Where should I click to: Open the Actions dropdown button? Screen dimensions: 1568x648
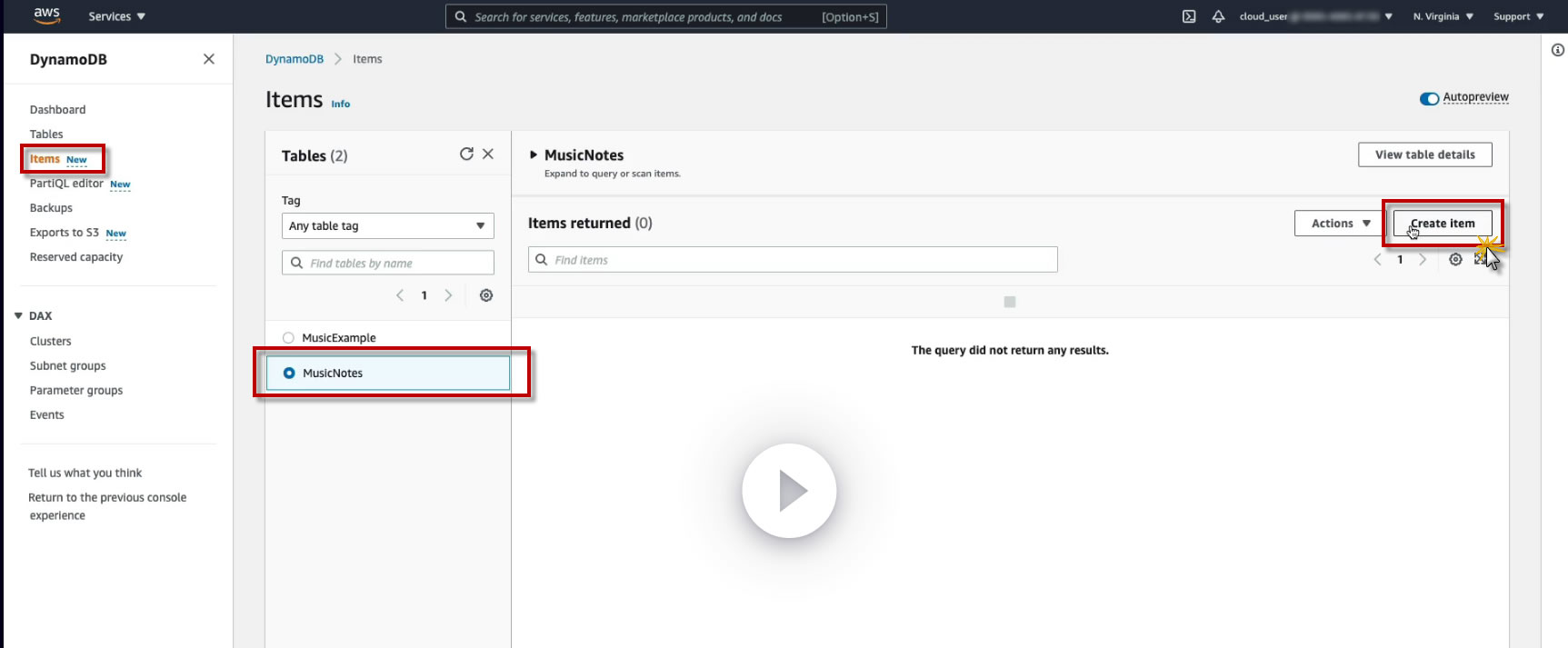1340,224
